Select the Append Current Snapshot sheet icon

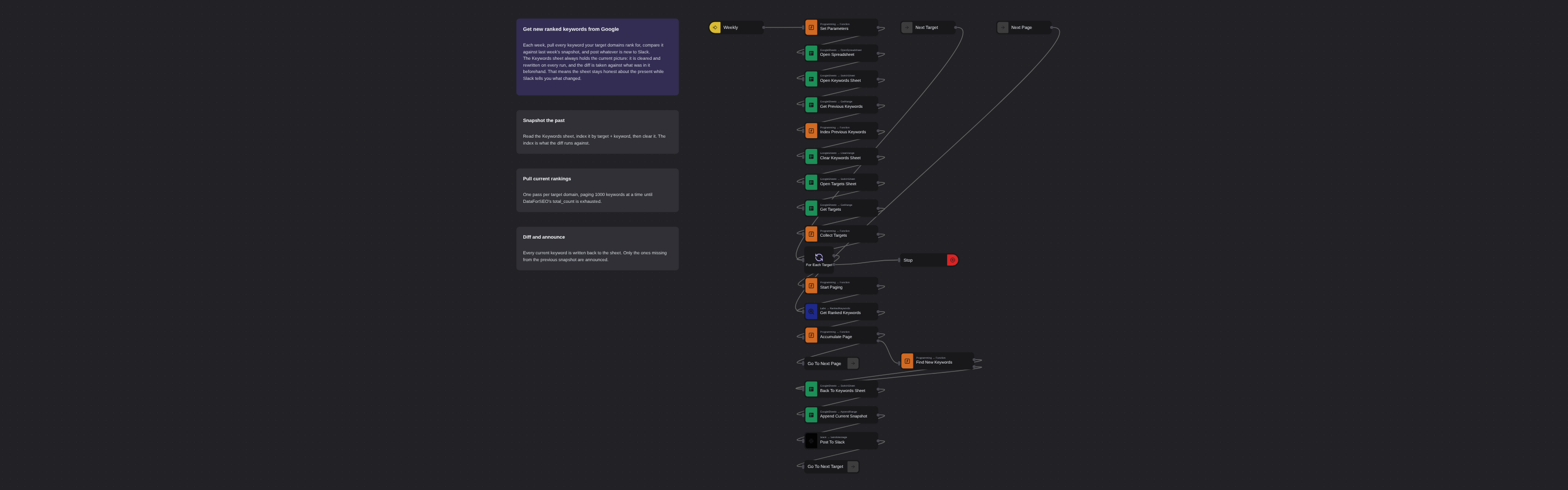point(811,415)
